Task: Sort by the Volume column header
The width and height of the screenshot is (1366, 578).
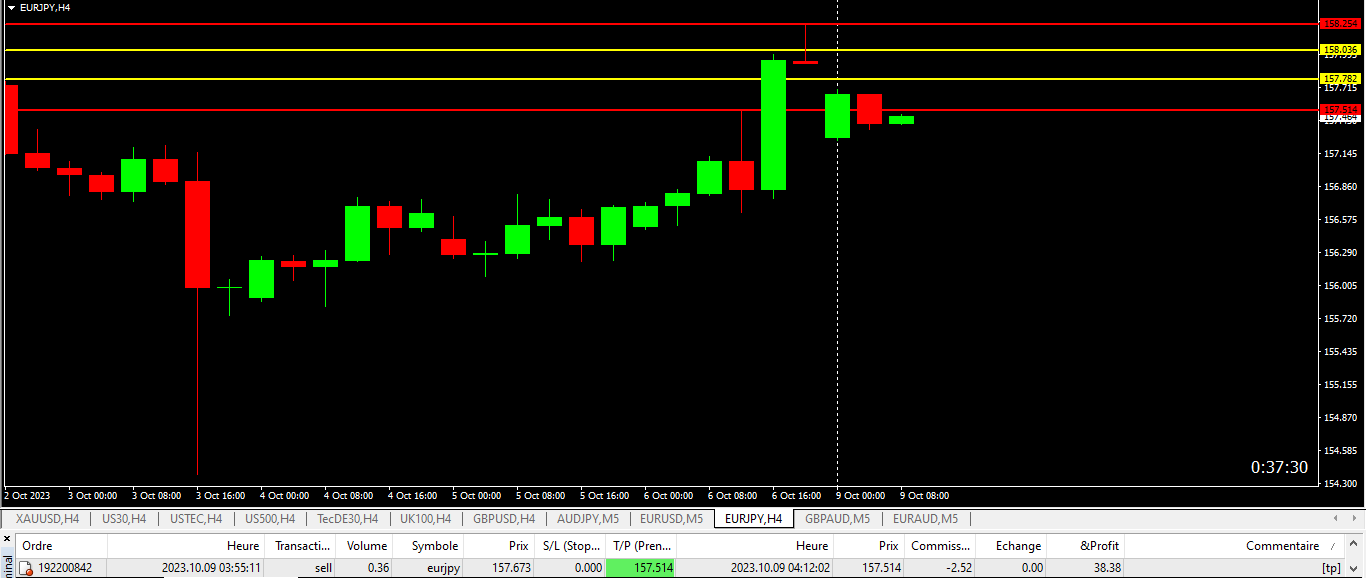Action: point(366,546)
